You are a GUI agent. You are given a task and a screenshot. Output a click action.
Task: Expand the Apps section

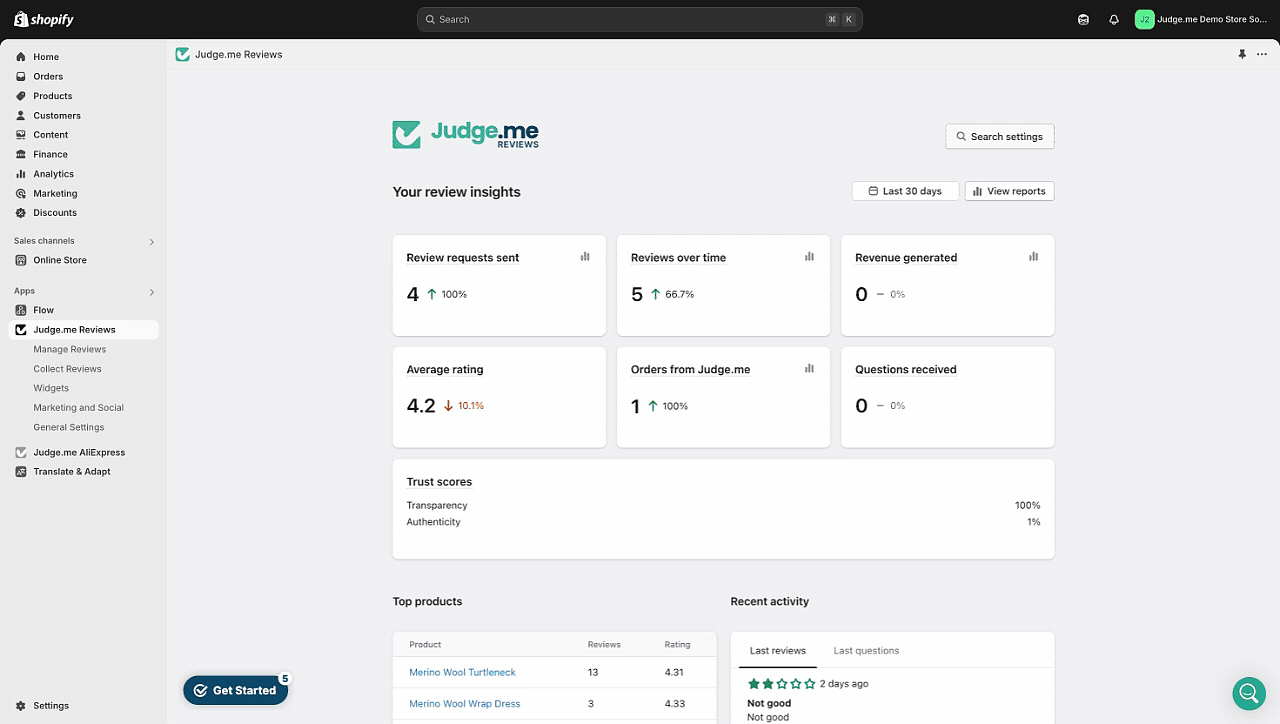152,291
